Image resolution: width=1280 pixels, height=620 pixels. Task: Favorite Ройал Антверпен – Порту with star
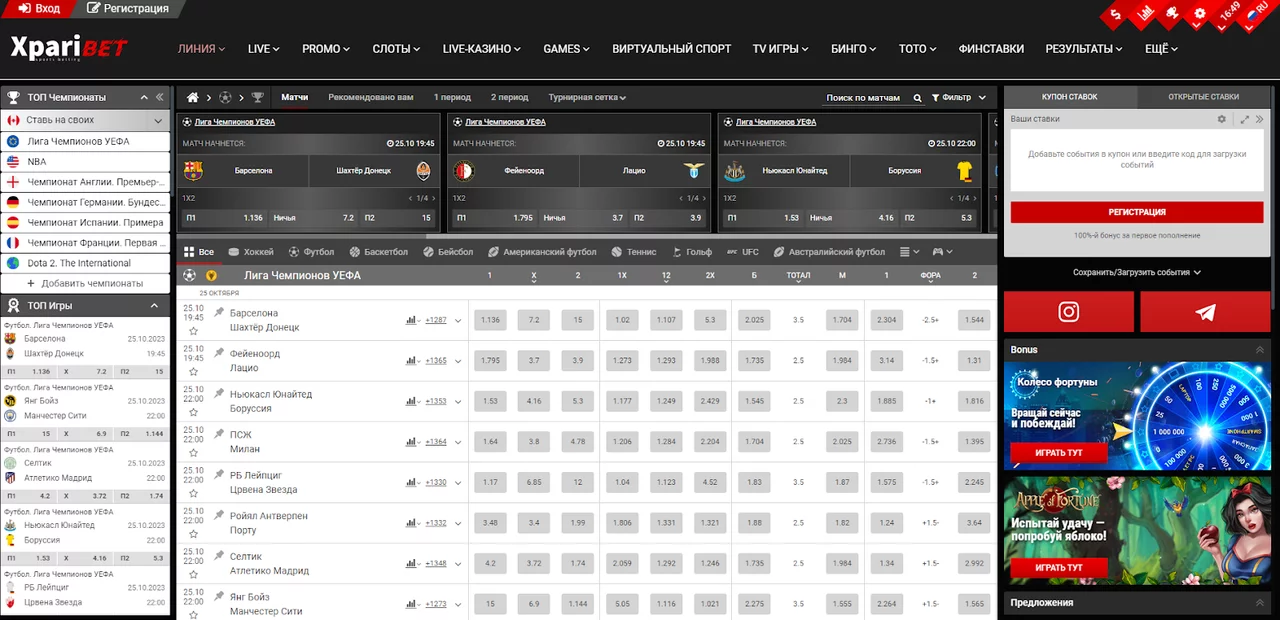(x=193, y=534)
